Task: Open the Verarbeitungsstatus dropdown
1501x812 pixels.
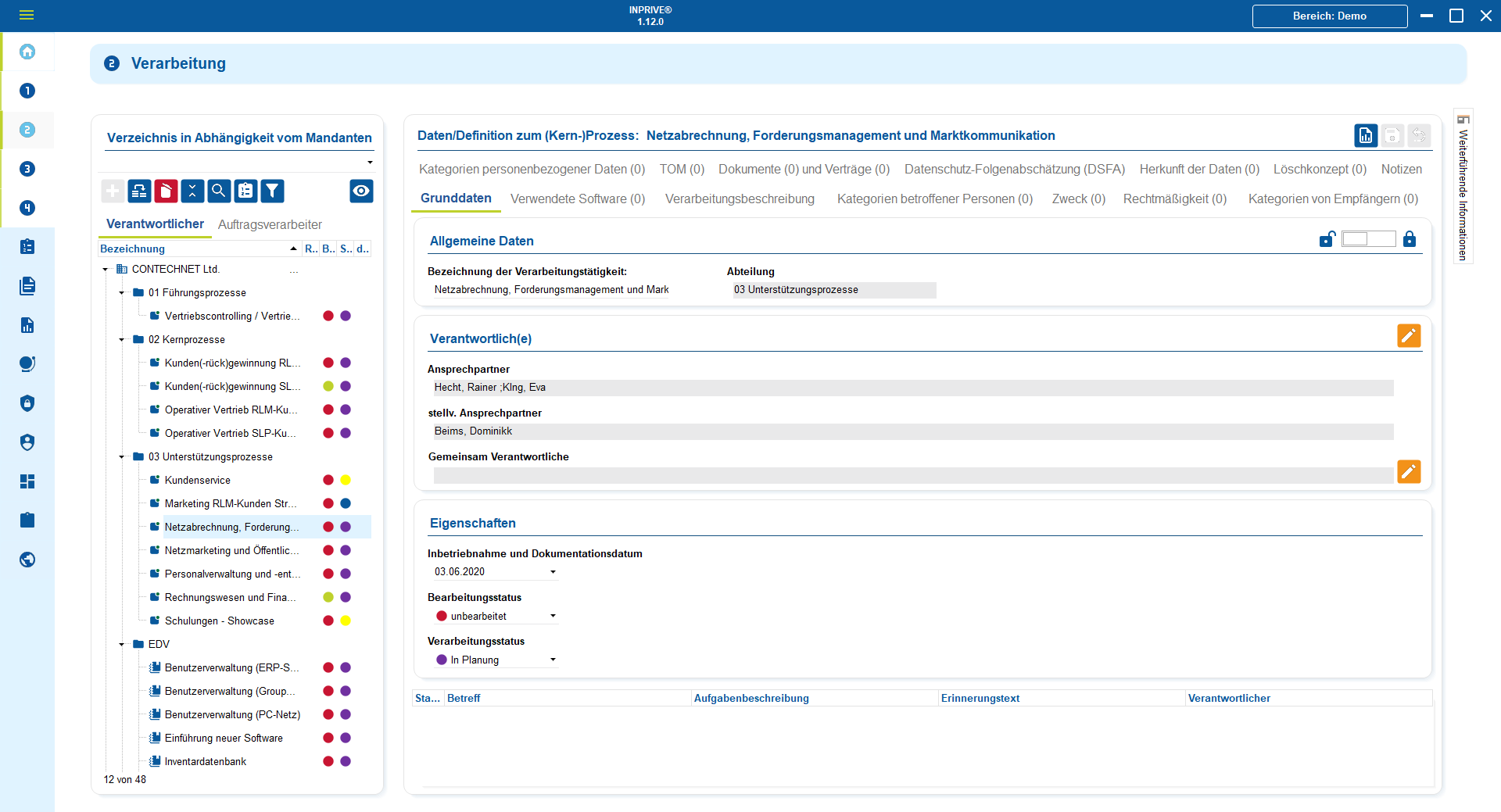Action: coord(553,660)
